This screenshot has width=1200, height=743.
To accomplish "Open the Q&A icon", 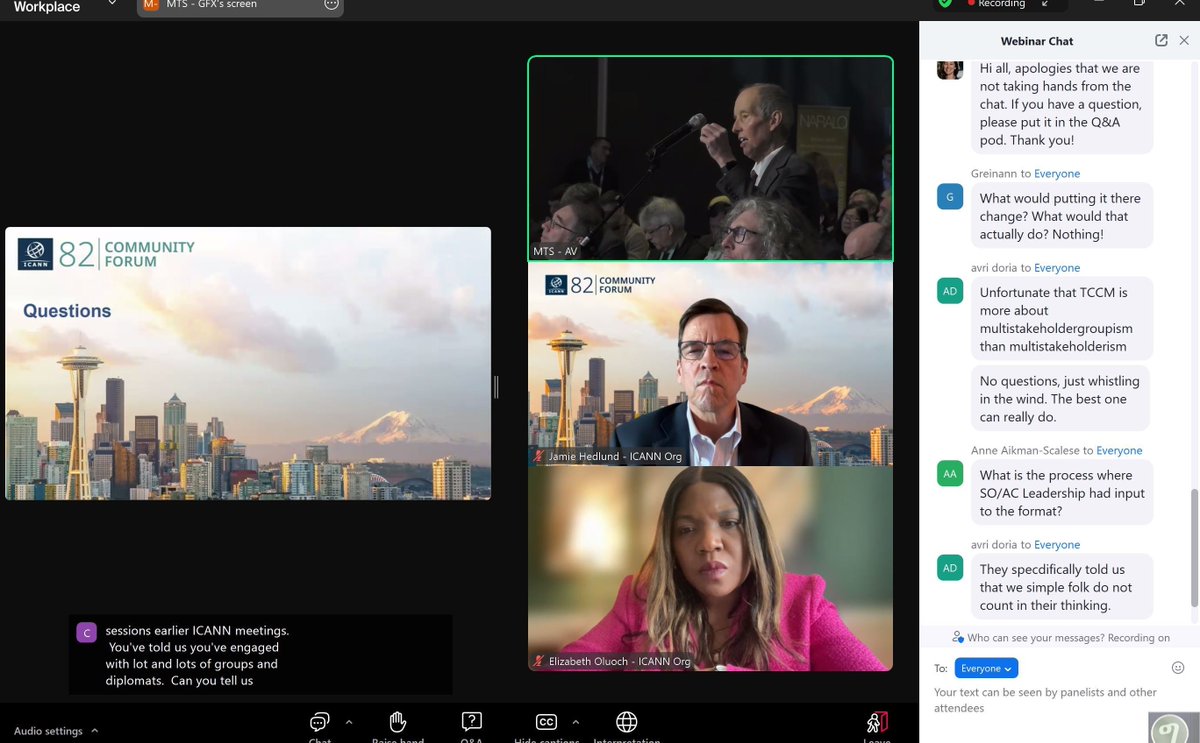I will (471, 722).
